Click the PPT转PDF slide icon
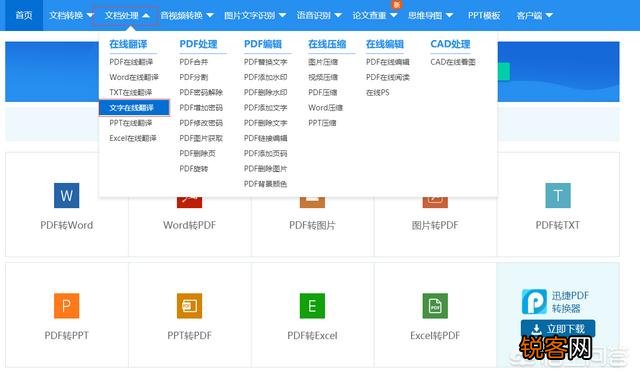The width and height of the screenshot is (640, 379). 189,306
